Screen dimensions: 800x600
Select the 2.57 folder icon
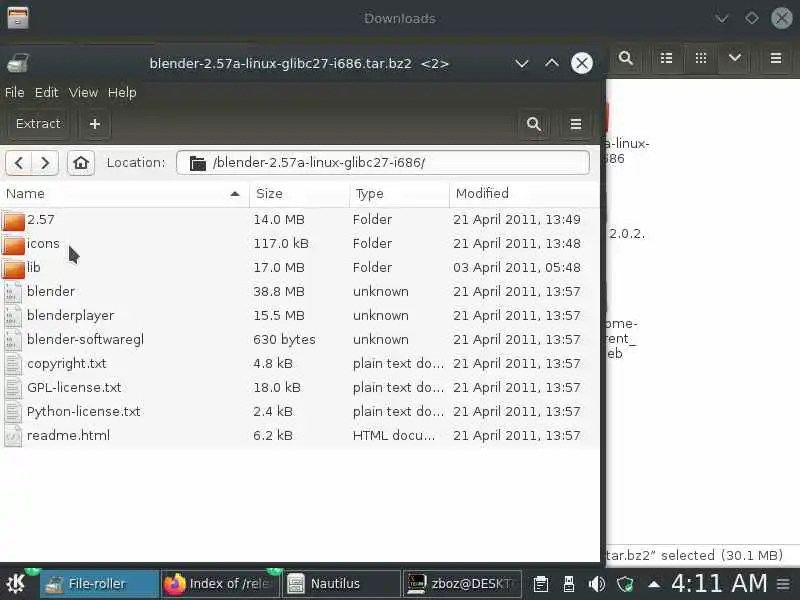tap(13, 220)
